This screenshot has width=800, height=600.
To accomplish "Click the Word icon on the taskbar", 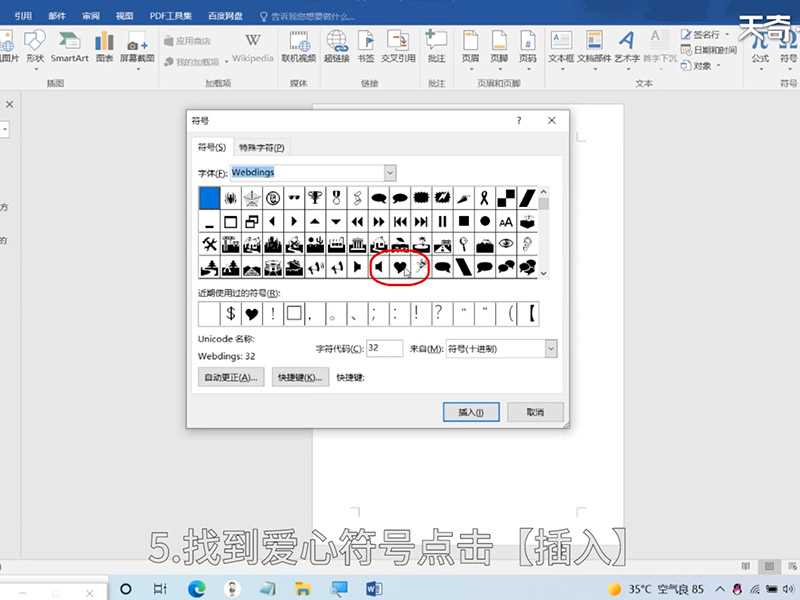I will tap(374, 587).
